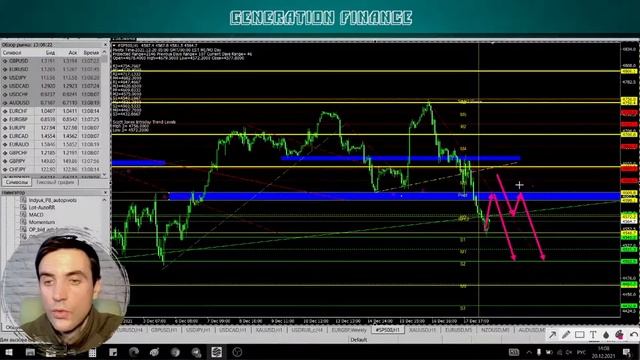The width and height of the screenshot is (640, 360).
Task: Select GBPUSD row in Market Watch
Action: click(51, 61)
